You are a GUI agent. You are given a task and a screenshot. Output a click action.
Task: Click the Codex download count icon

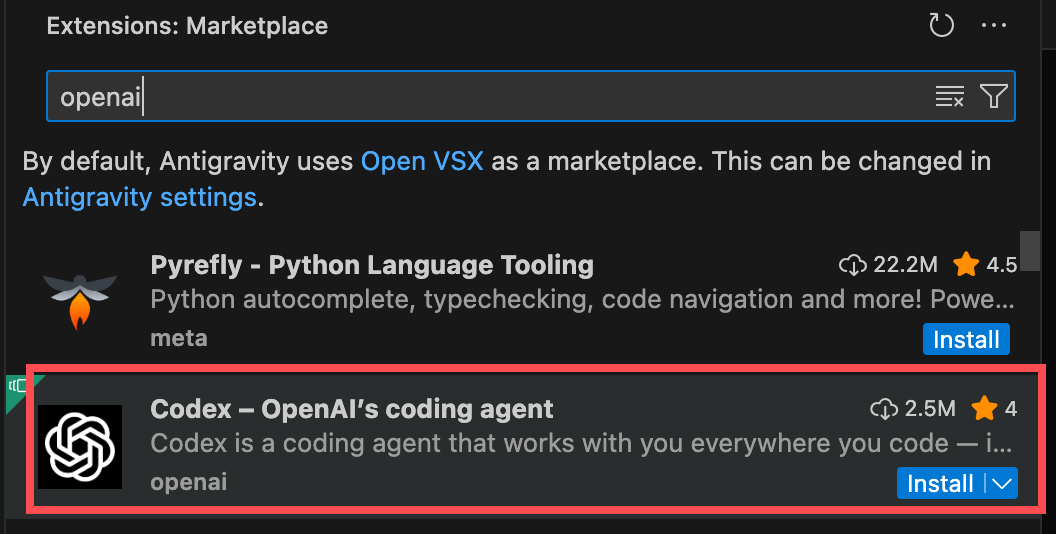click(x=884, y=408)
